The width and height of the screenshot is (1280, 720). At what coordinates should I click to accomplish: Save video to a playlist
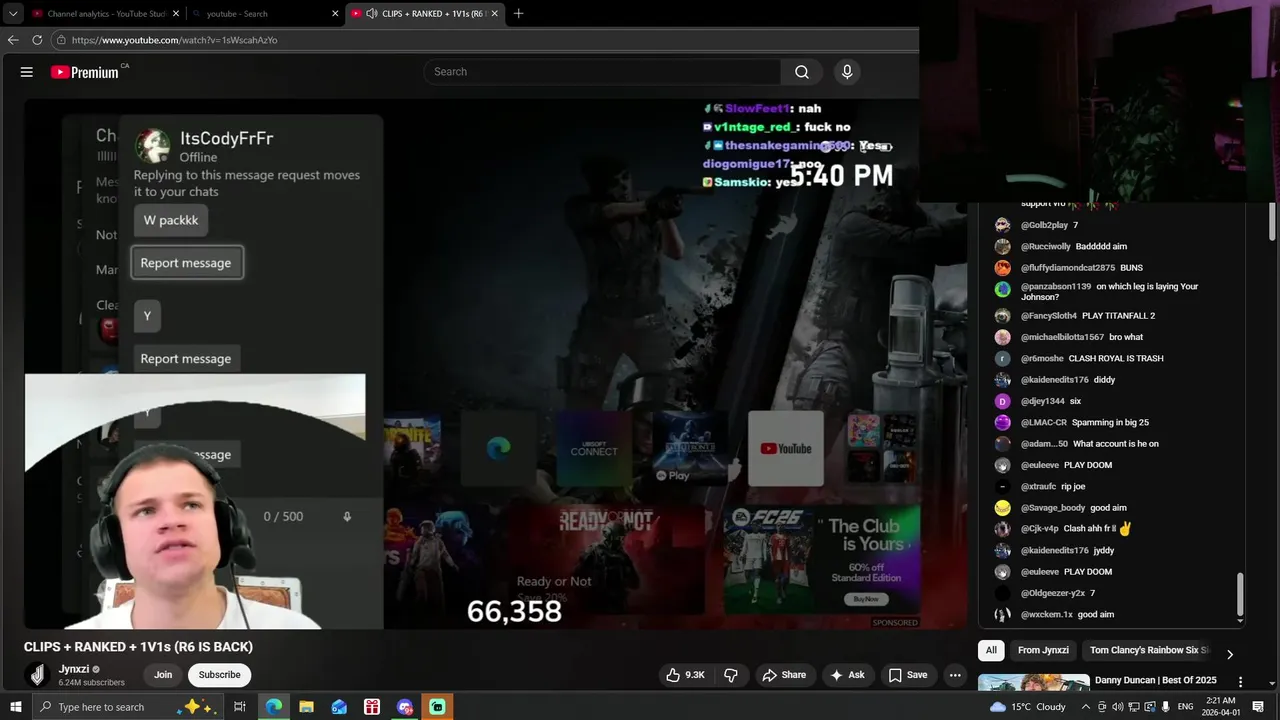click(x=908, y=675)
